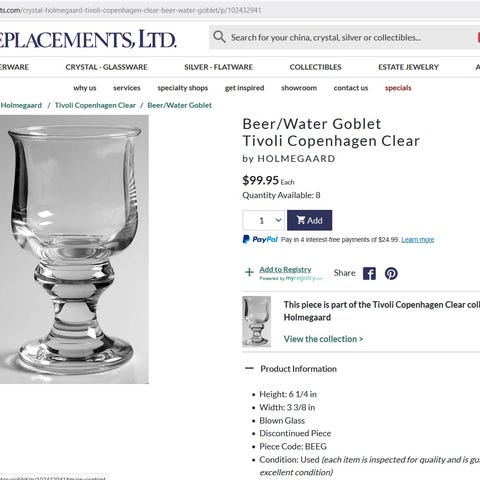Click the large goblet product image
Screen dimensions: 480x480
point(74,249)
